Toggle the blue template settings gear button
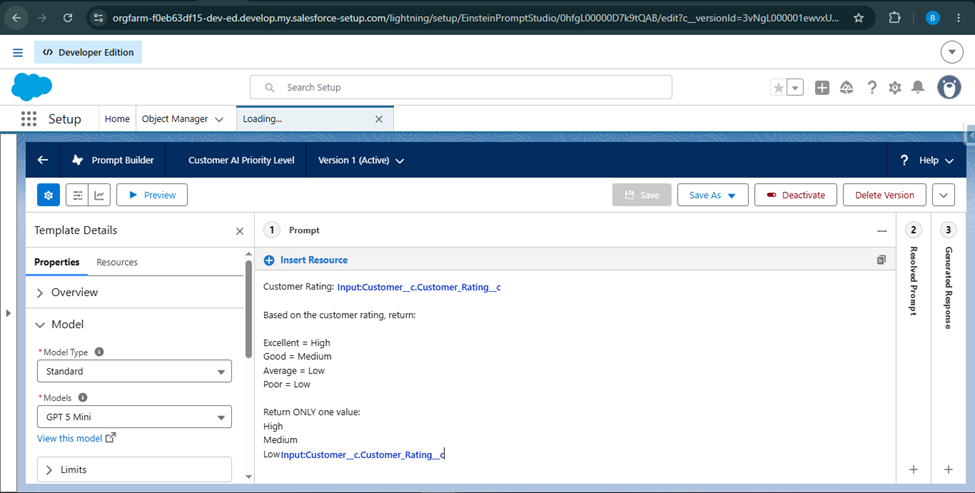Screen dimensions: 975x493 tap(49, 195)
